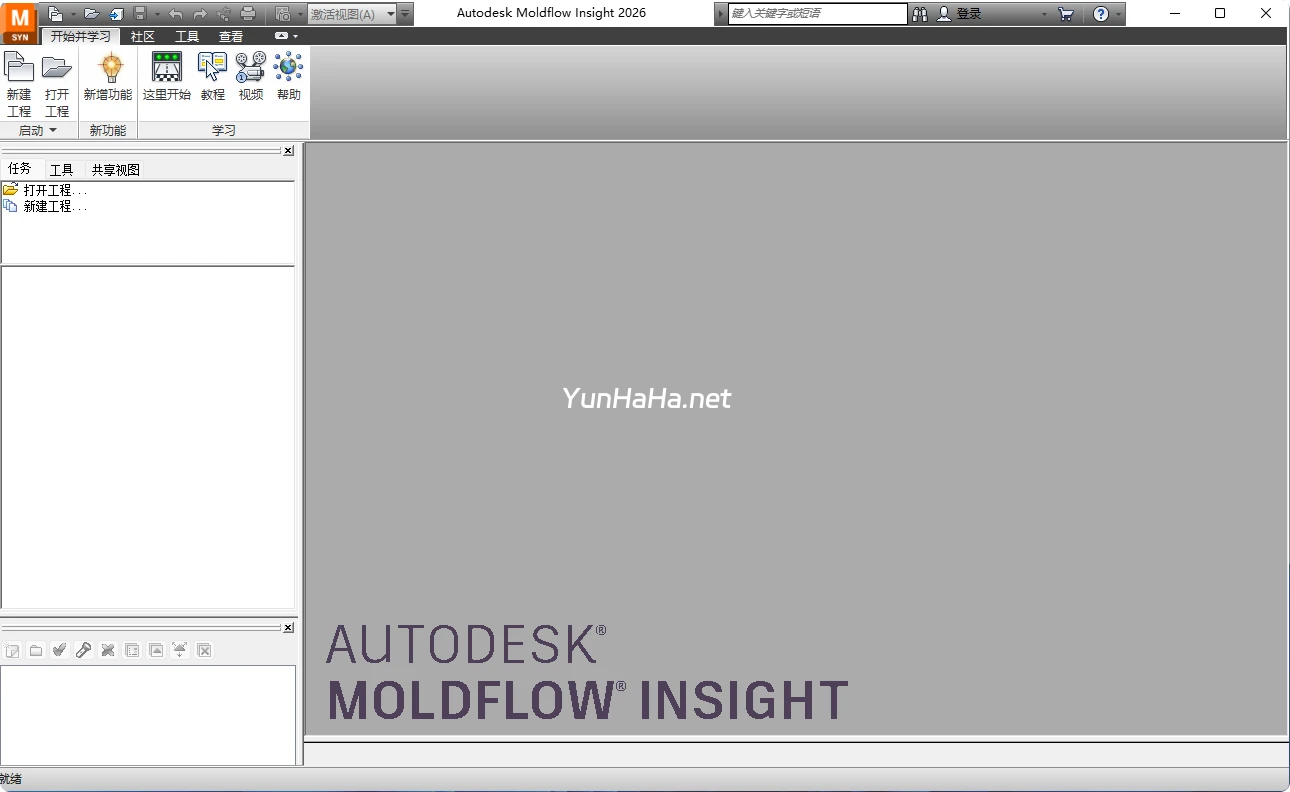Switch to the Community (社区) ribbon tab
The height and width of the screenshot is (792, 1290).
143,36
